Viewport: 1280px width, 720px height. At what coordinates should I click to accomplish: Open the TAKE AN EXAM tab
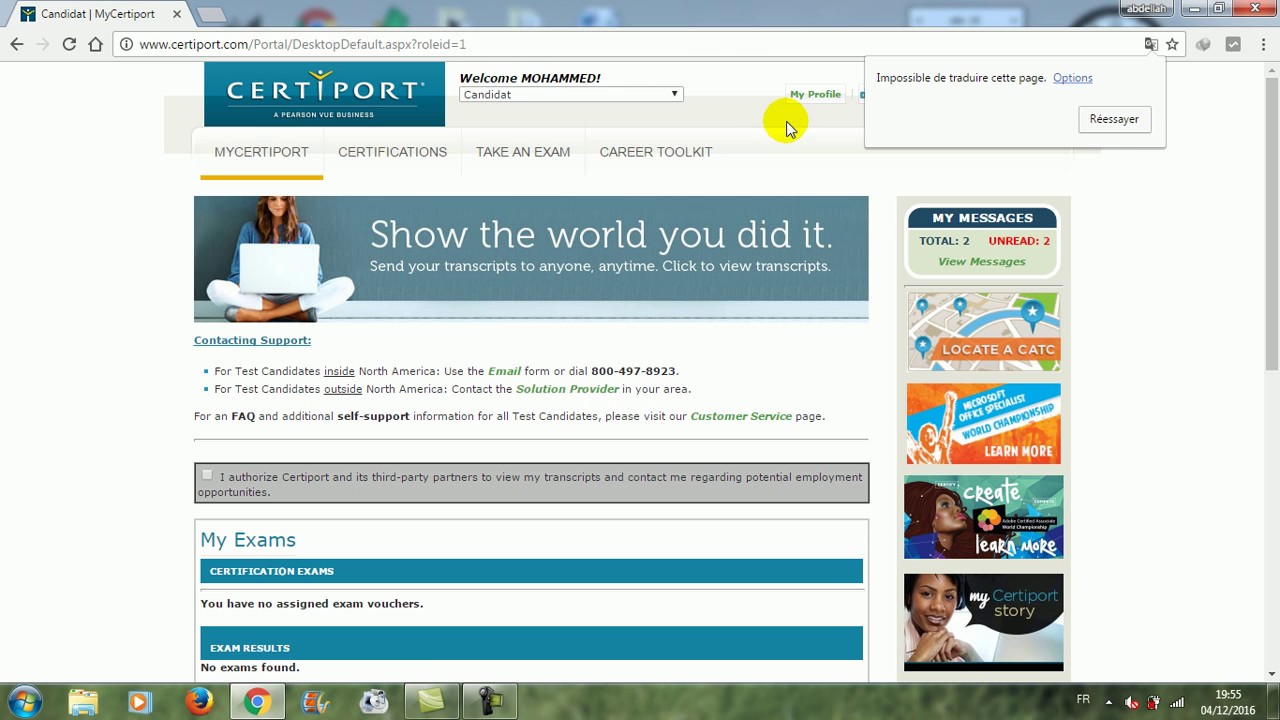click(x=523, y=152)
